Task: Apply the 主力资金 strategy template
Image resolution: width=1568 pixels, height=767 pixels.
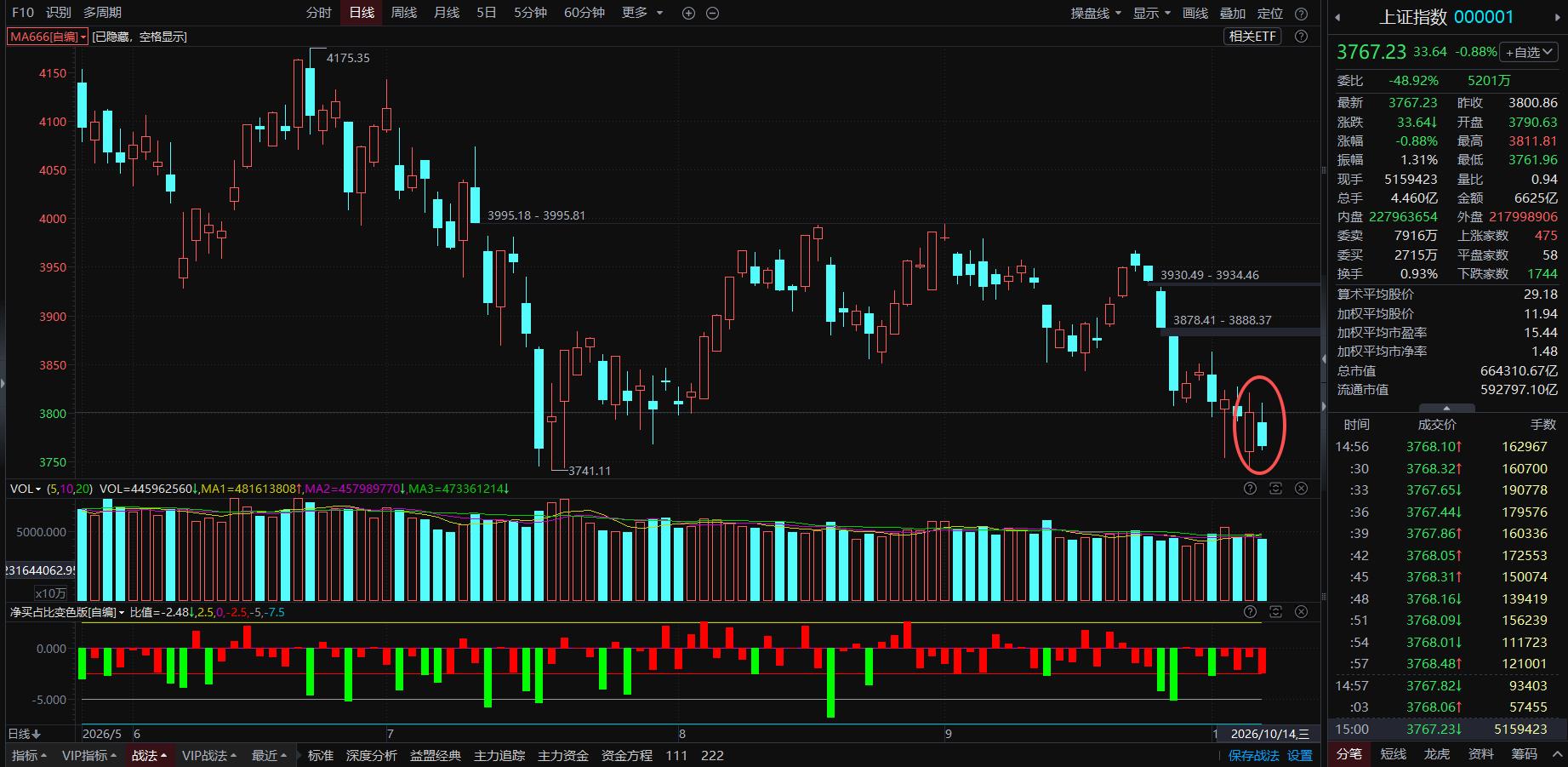Action: [x=563, y=755]
